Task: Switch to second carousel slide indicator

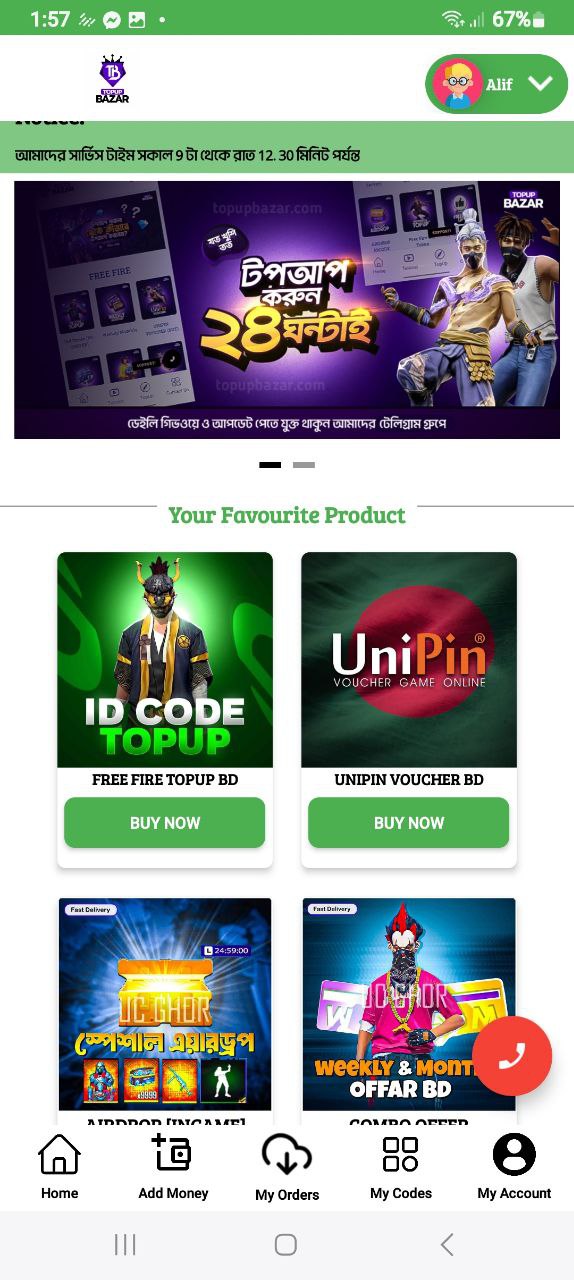Action: coord(304,465)
